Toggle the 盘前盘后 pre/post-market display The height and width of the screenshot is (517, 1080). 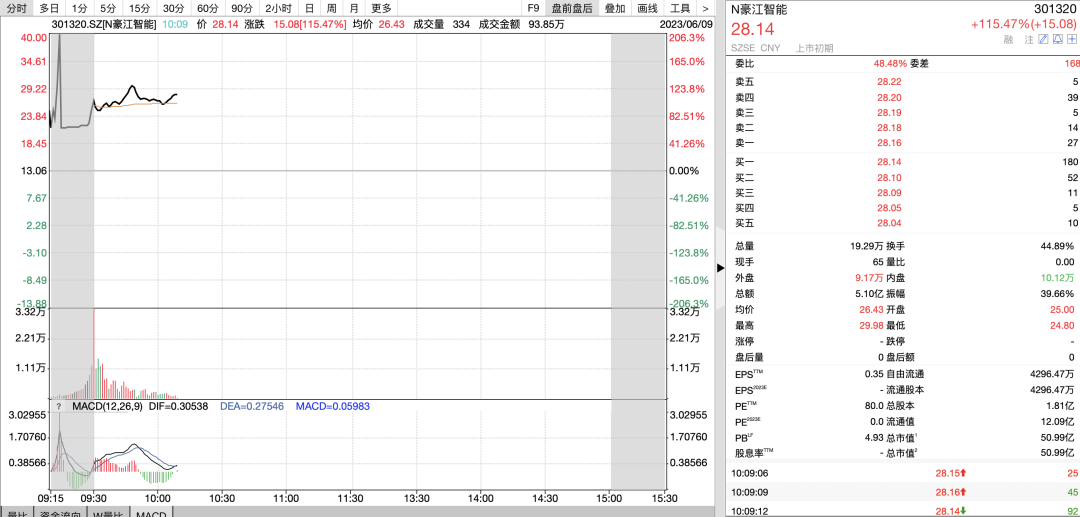click(572, 8)
